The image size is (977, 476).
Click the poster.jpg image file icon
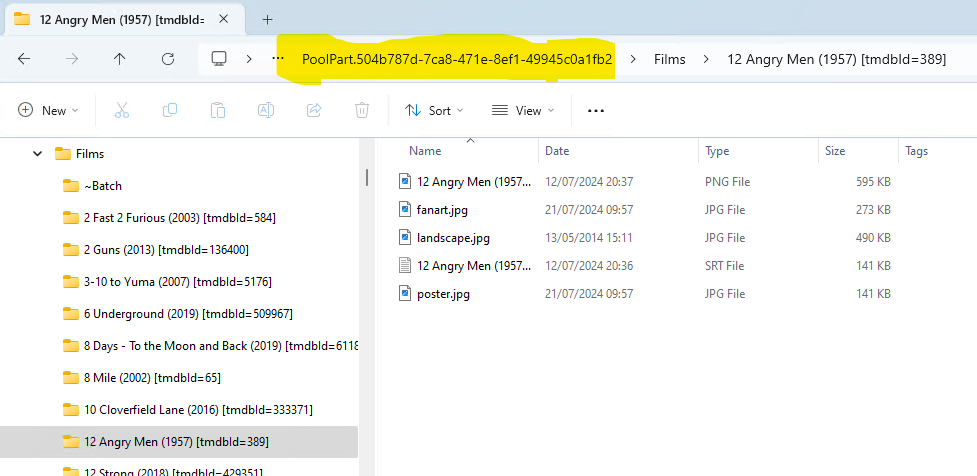tap(406, 293)
